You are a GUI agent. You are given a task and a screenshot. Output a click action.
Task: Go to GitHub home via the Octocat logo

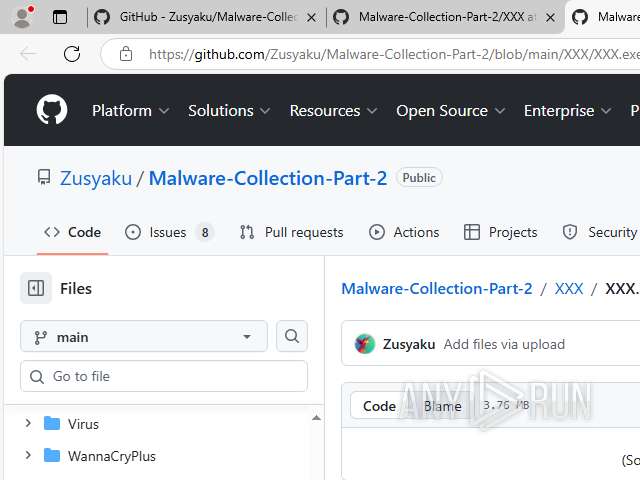[52, 110]
